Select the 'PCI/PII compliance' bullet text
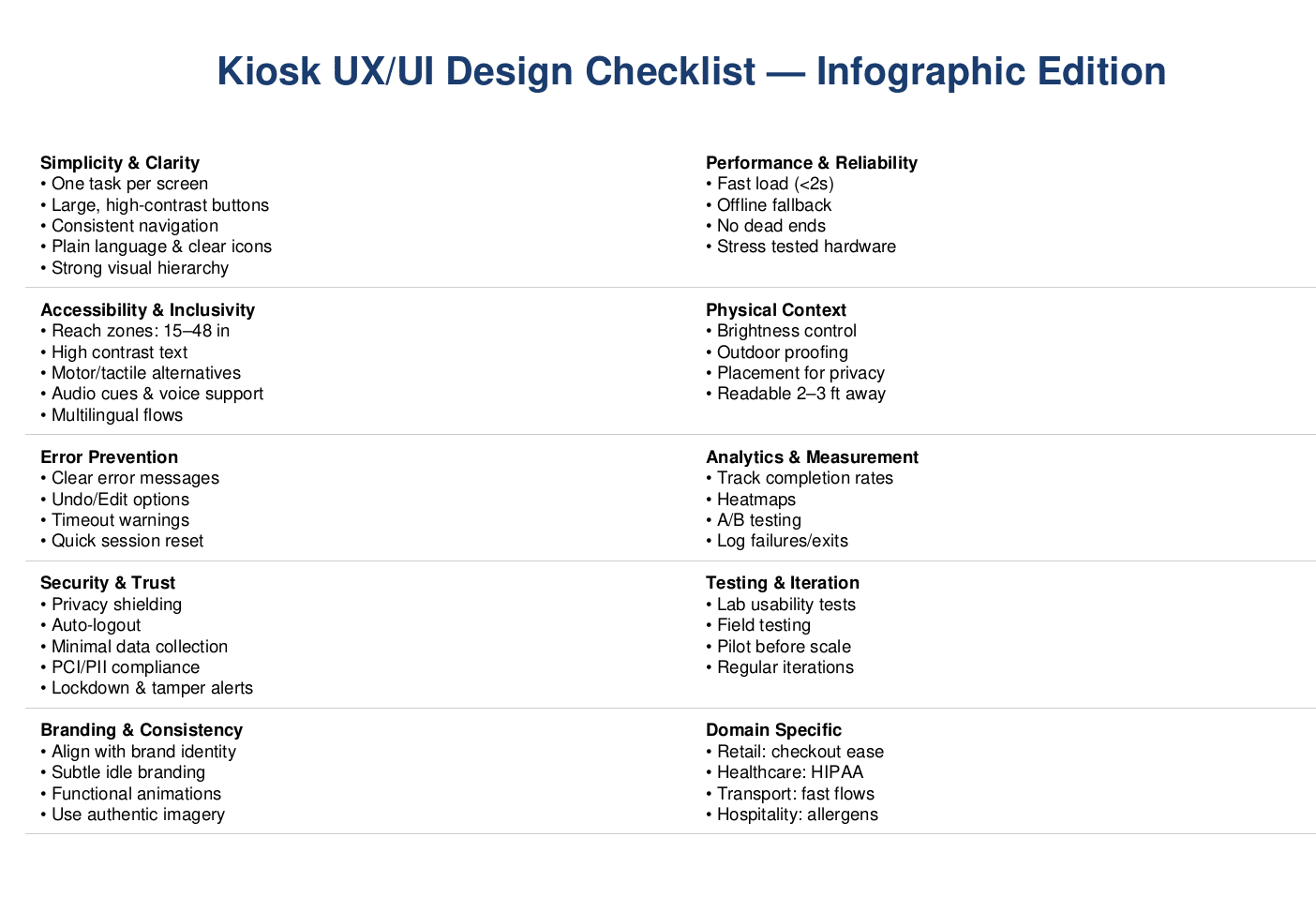1316x897 pixels. (x=125, y=667)
